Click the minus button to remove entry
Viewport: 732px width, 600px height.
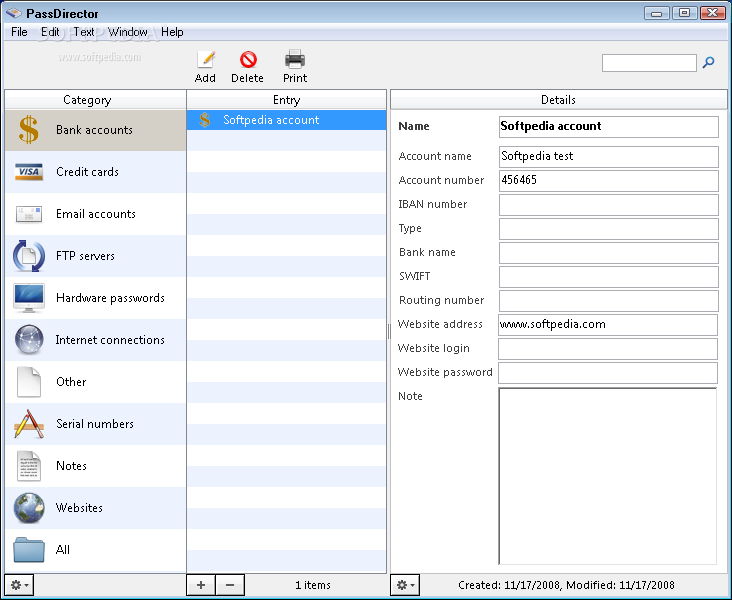point(230,585)
